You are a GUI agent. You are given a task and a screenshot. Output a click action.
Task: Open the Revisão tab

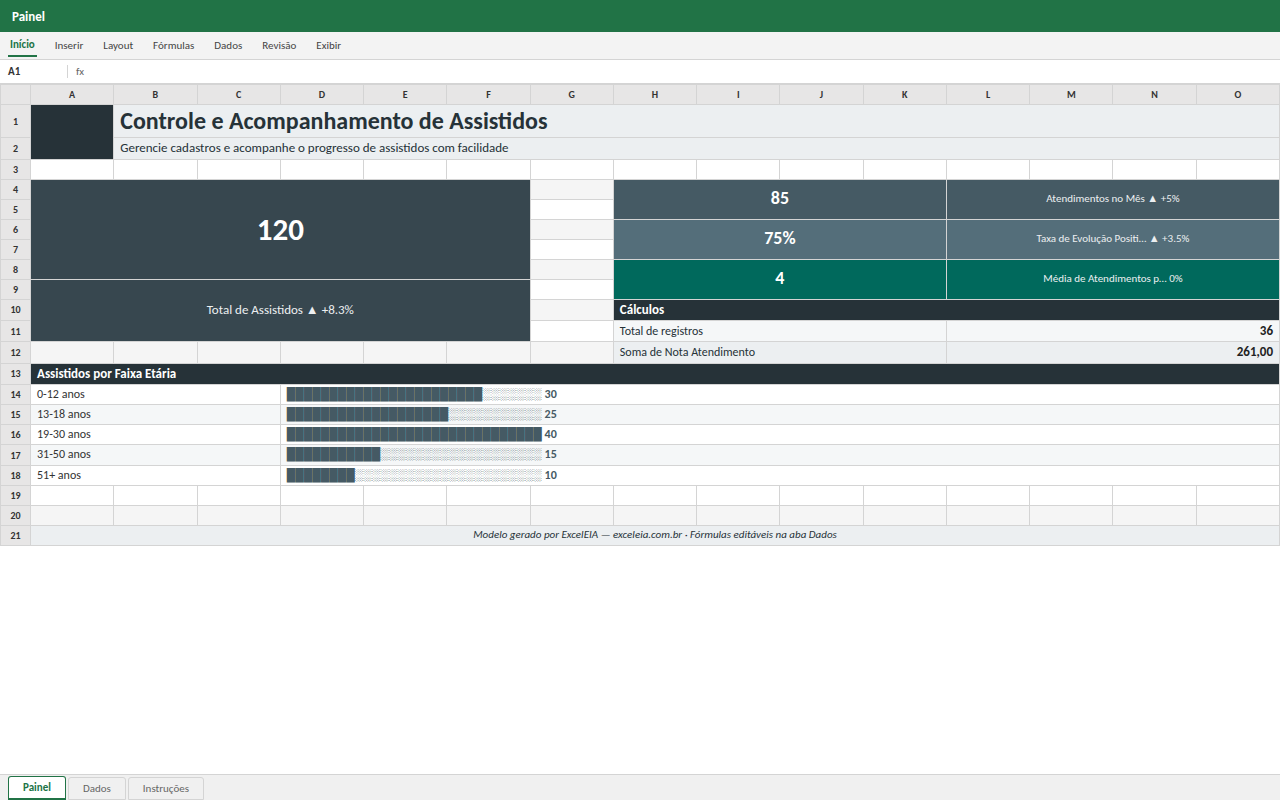(279, 45)
